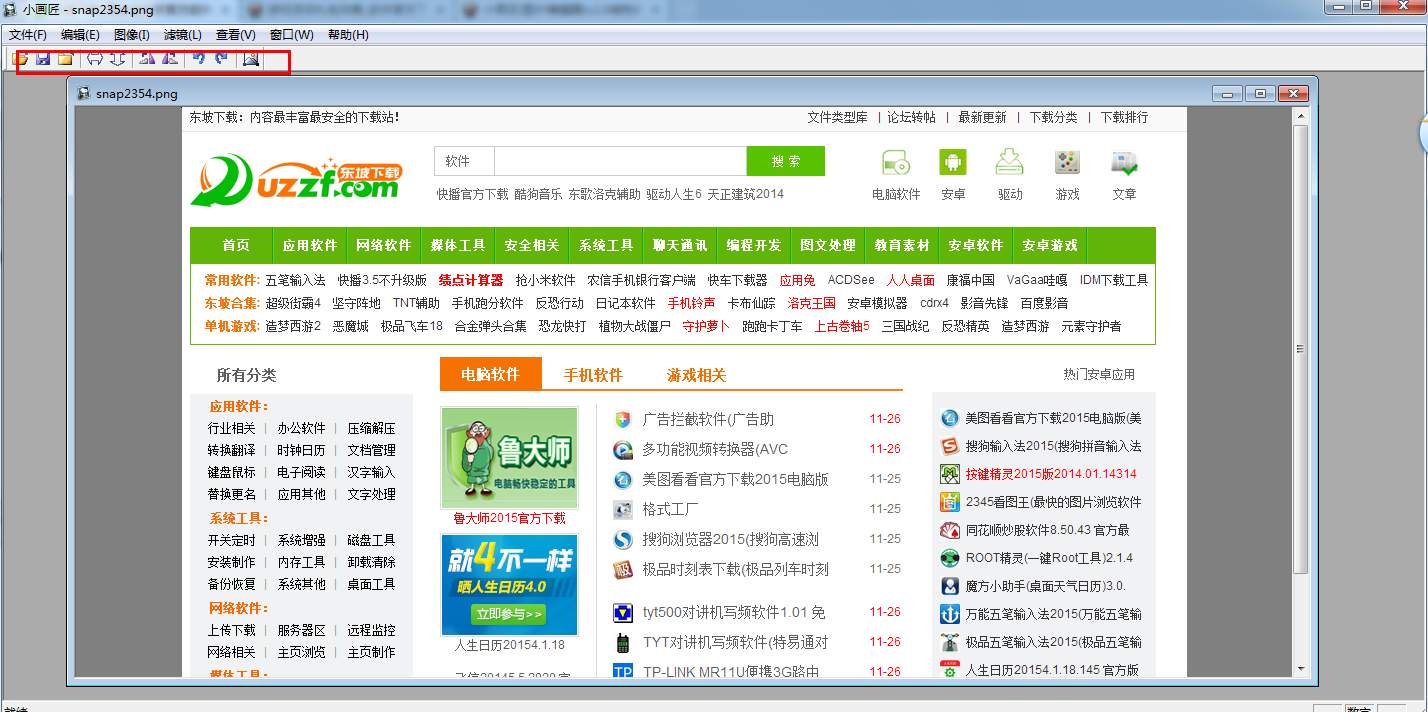The image size is (1428, 712).
Task: Click the 电脑软件 icon on webpage
Action: (x=895, y=162)
